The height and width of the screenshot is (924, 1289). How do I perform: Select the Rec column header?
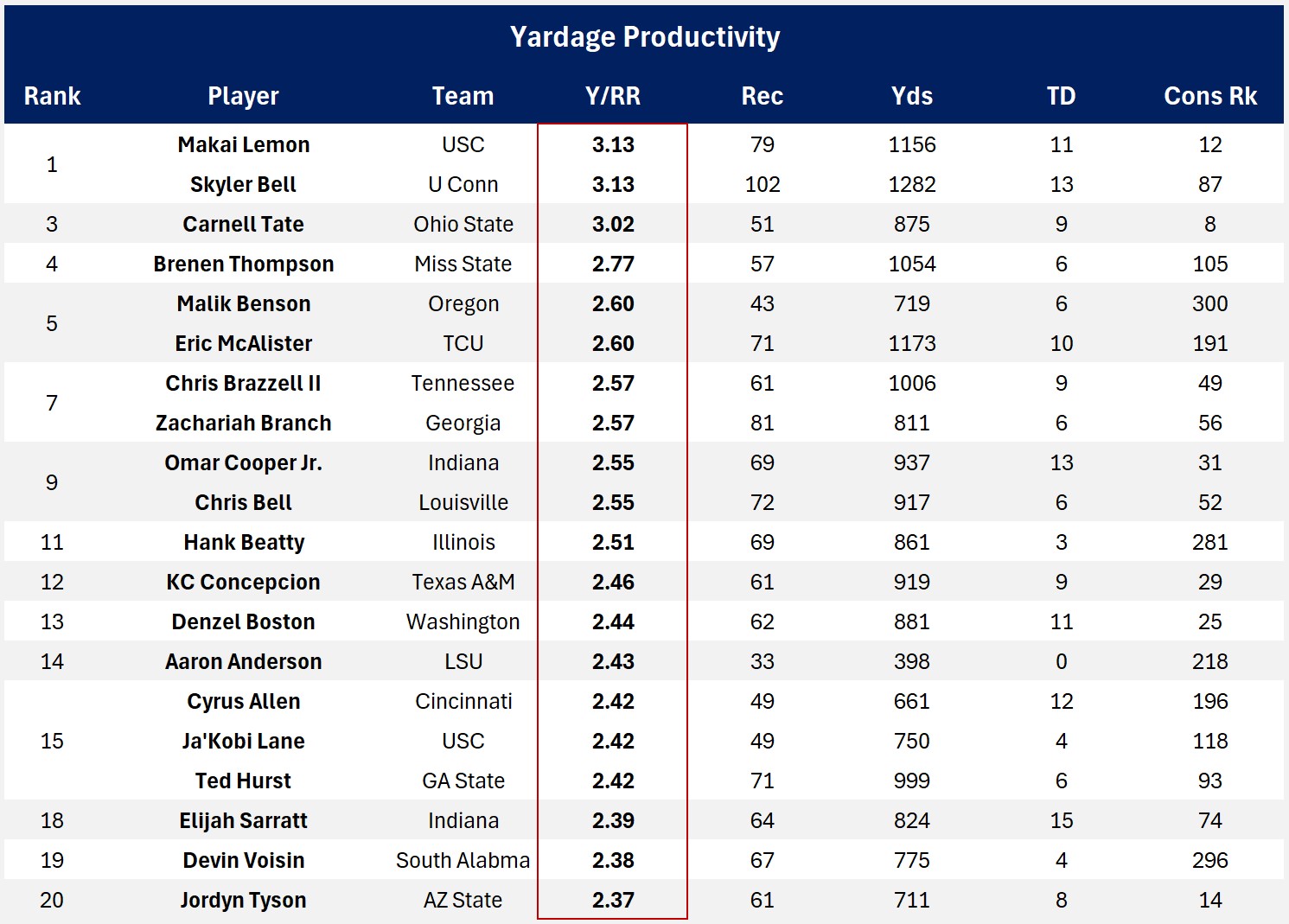[x=762, y=96]
